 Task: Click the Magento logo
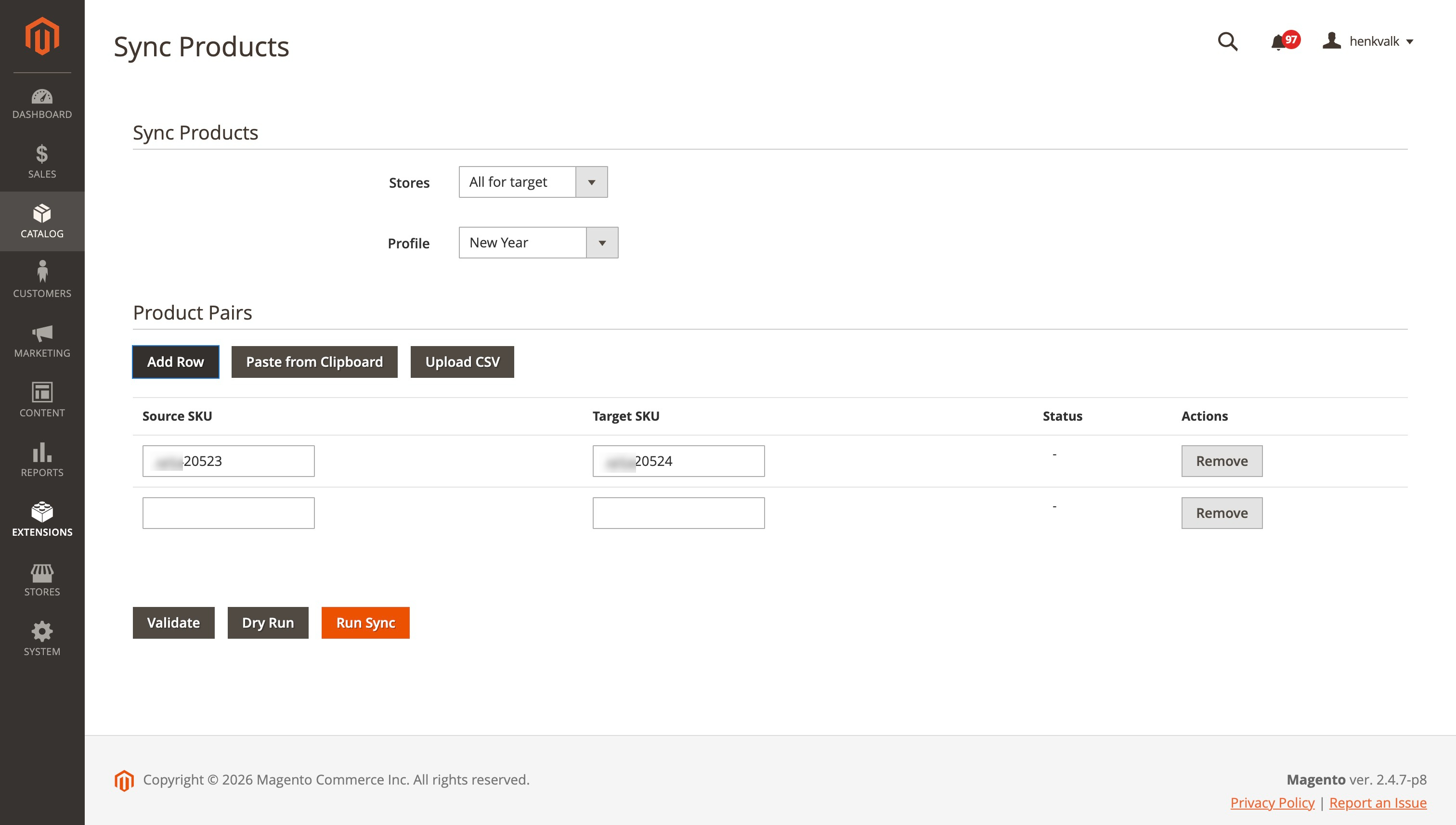41,36
